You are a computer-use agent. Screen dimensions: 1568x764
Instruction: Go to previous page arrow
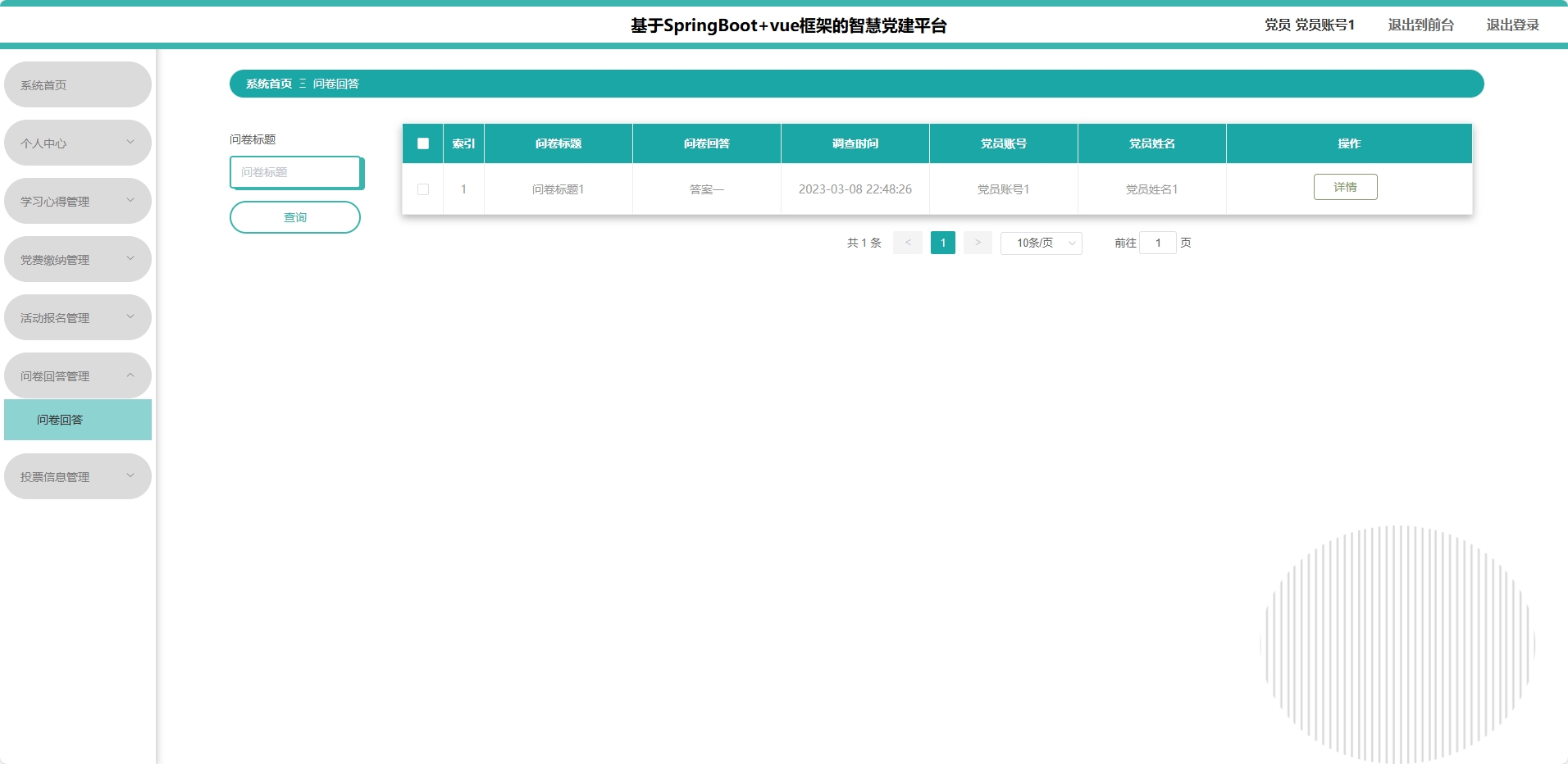coord(908,243)
